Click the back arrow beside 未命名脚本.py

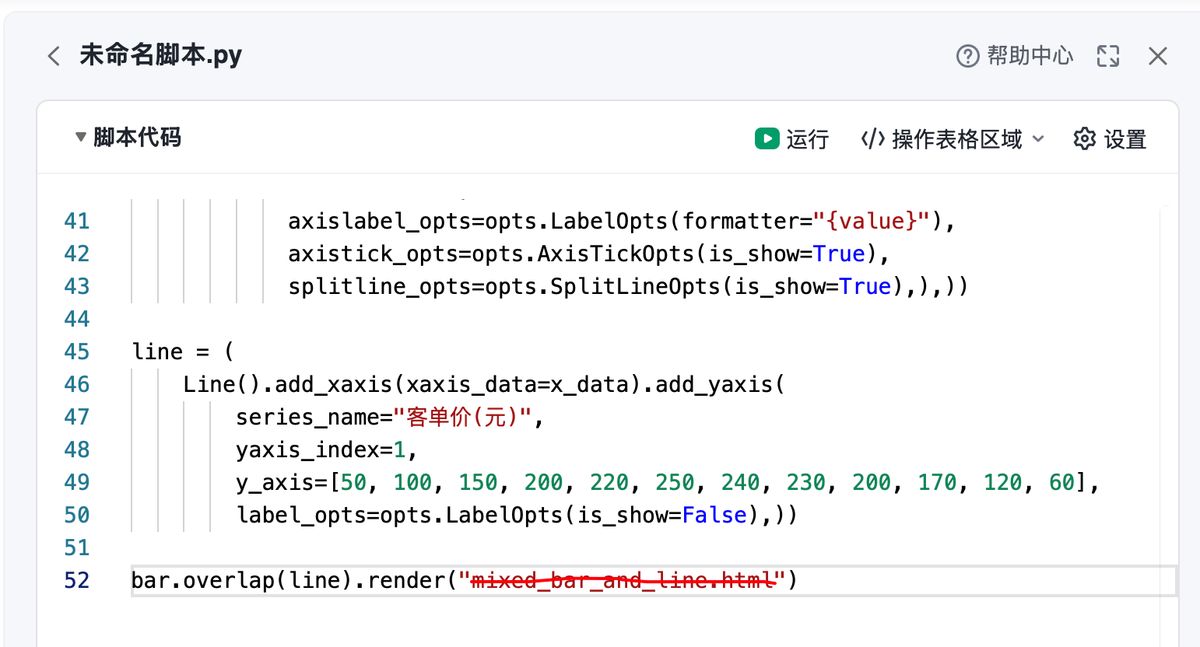[x=54, y=56]
